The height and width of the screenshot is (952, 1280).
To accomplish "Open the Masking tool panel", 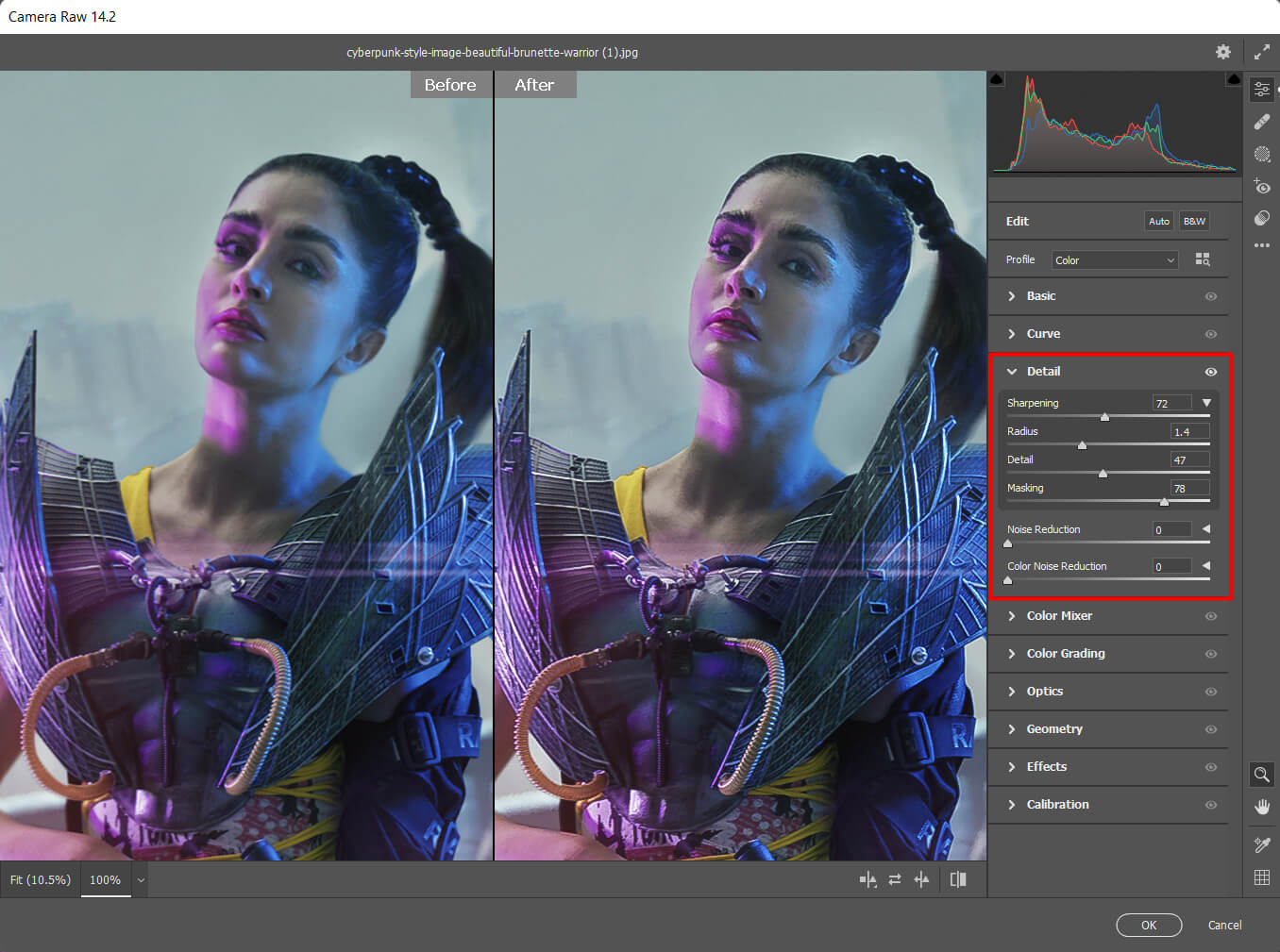I will [x=1262, y=154].
